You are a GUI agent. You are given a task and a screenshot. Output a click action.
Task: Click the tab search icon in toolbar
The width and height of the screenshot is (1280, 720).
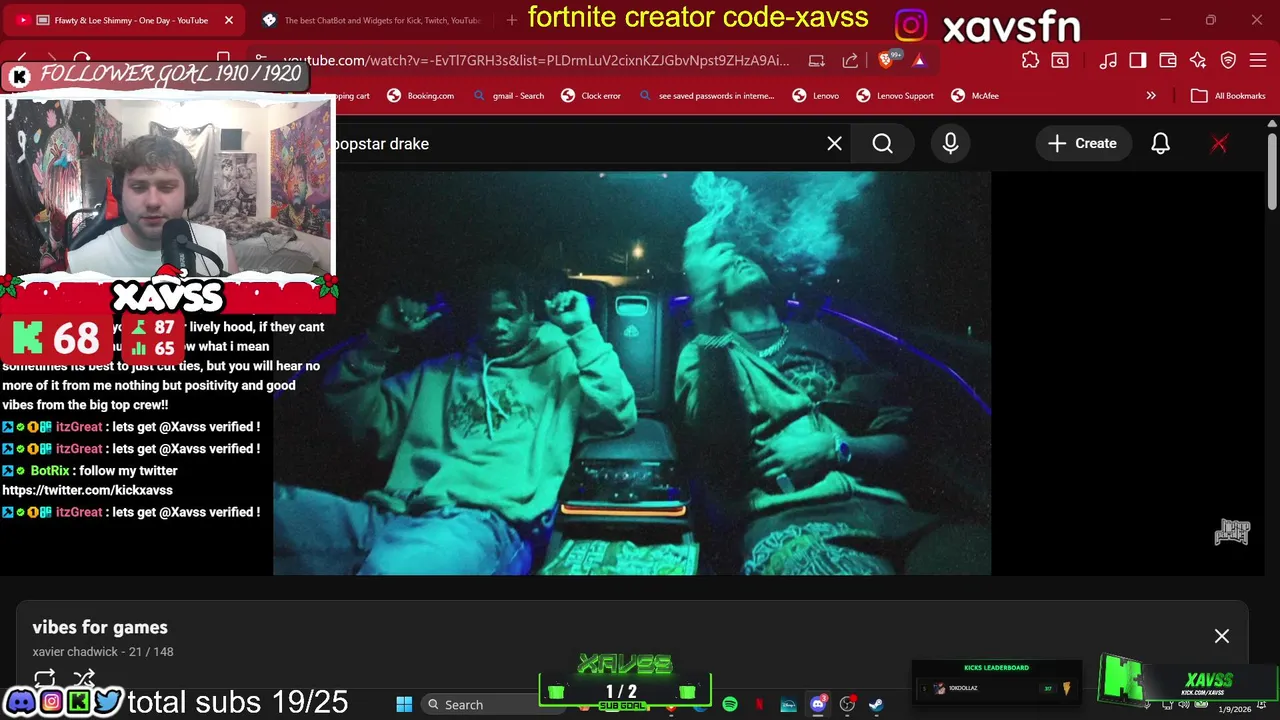pyautogui.click(x=1060, y=61)
